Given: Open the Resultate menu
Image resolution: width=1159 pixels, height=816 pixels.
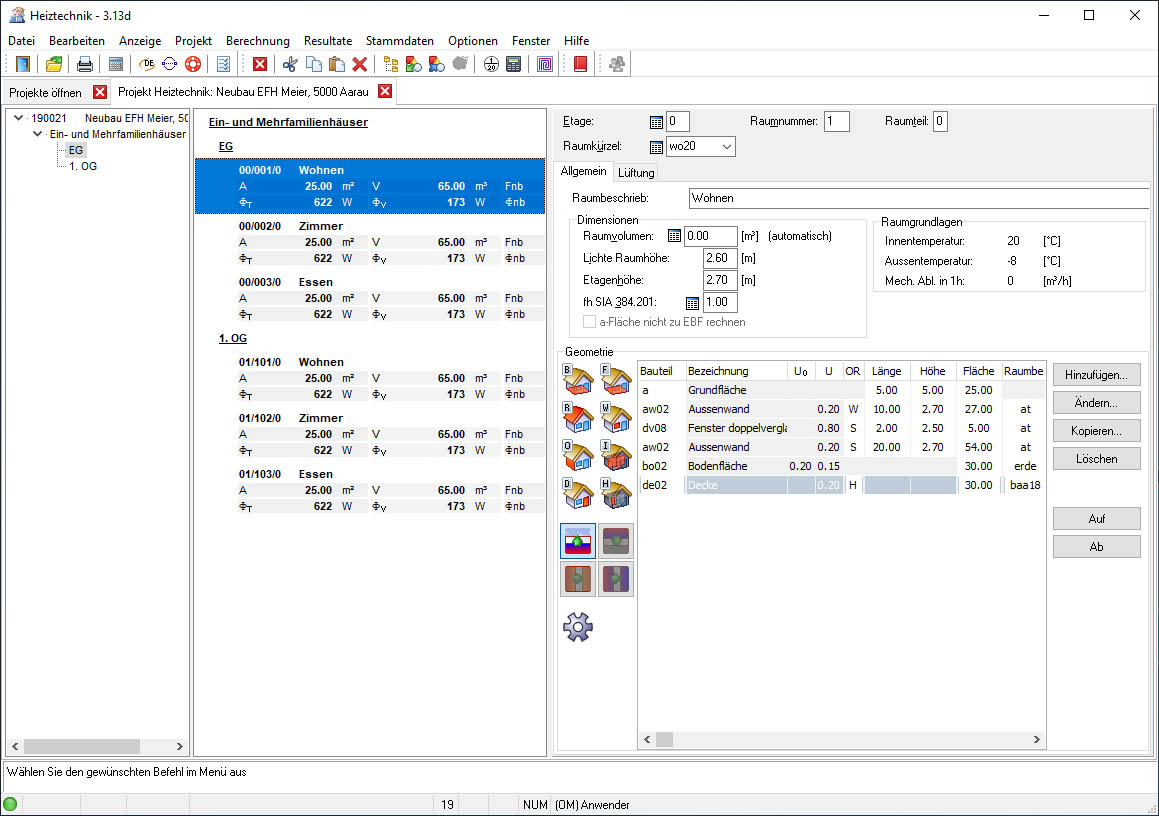Looking at the screenshot, I should click(x=328, y=41).
